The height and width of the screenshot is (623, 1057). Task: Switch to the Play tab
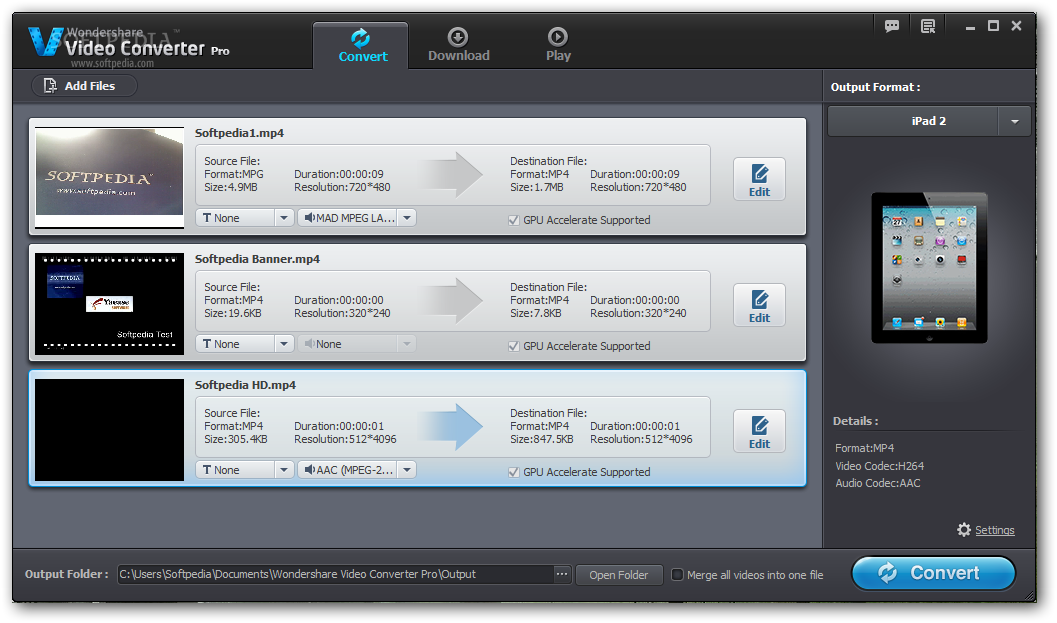point(558,46)
